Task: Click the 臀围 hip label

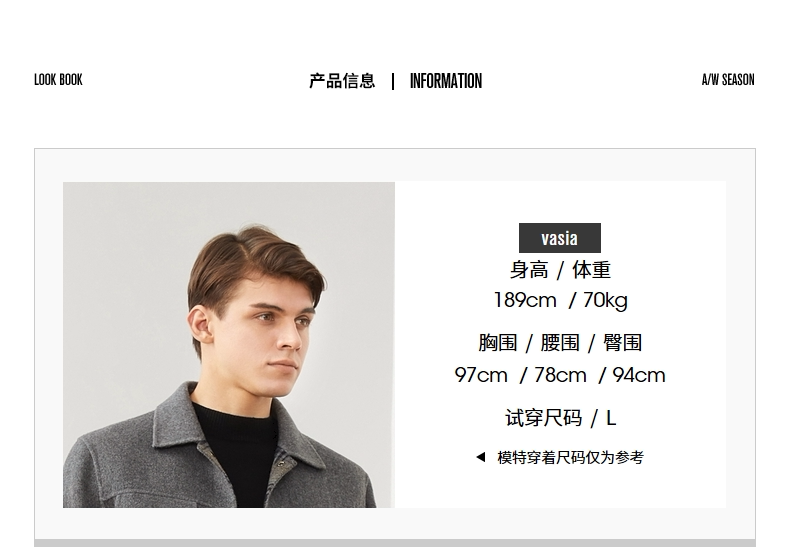Action: pyautogui.click(x=623, y=343)
